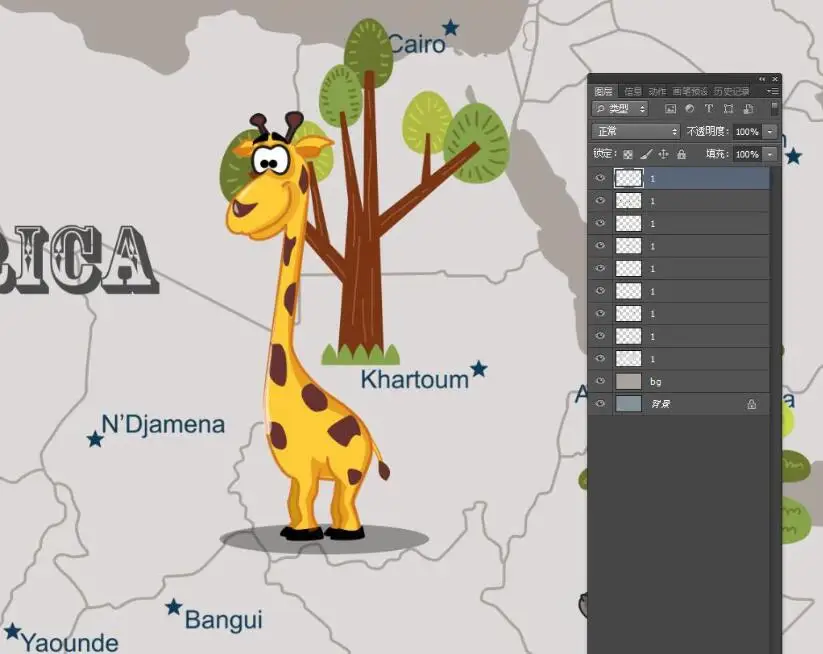The width and height of the screenshot is (823, 654).
Task: Toggle visibility of the fifth layer from top
Action: click(x=600, y=268)
